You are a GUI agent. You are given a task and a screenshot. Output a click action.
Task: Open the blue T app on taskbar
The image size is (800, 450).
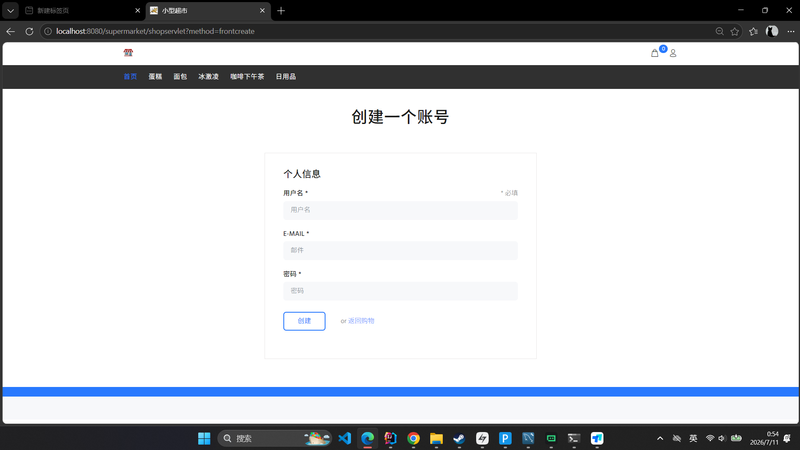597,438
